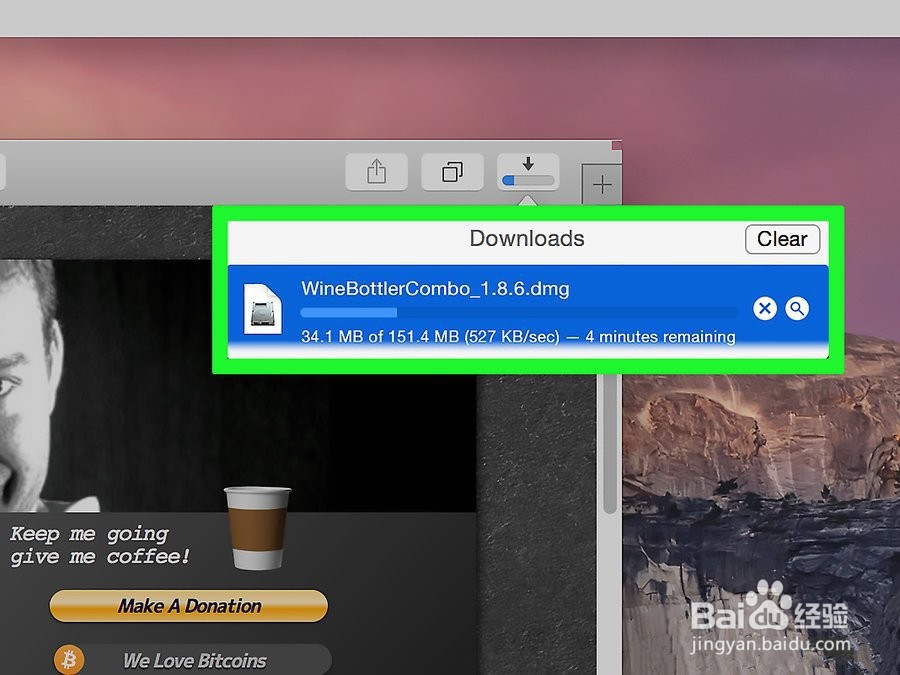Screen dimensions: 900x675
Task: Click the Downloads popover title
Action: pyautogui.click(x=527, y=238)
